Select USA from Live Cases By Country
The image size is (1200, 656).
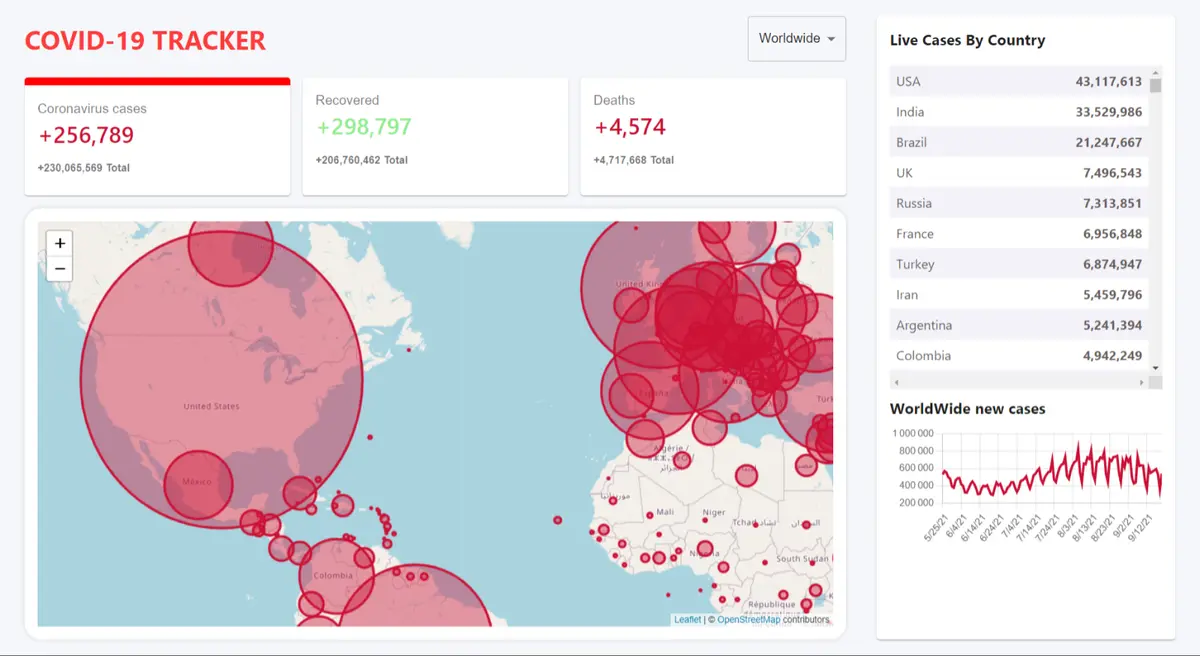tap(1019, 81)
